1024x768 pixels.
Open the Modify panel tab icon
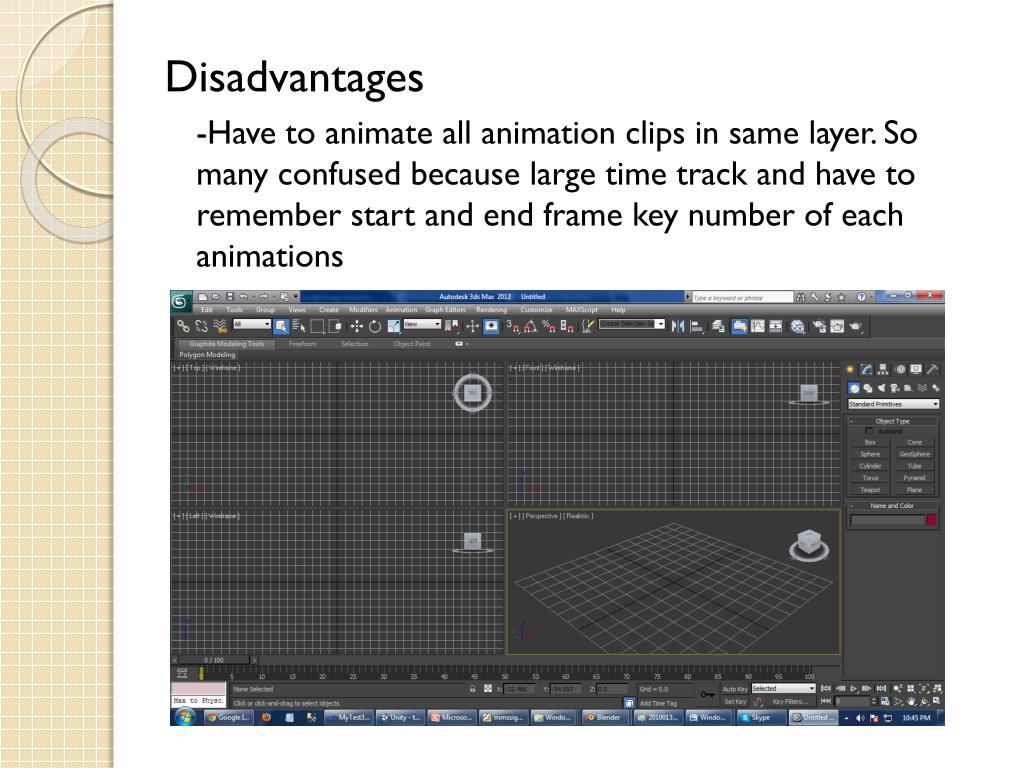[x=867, y=369]
